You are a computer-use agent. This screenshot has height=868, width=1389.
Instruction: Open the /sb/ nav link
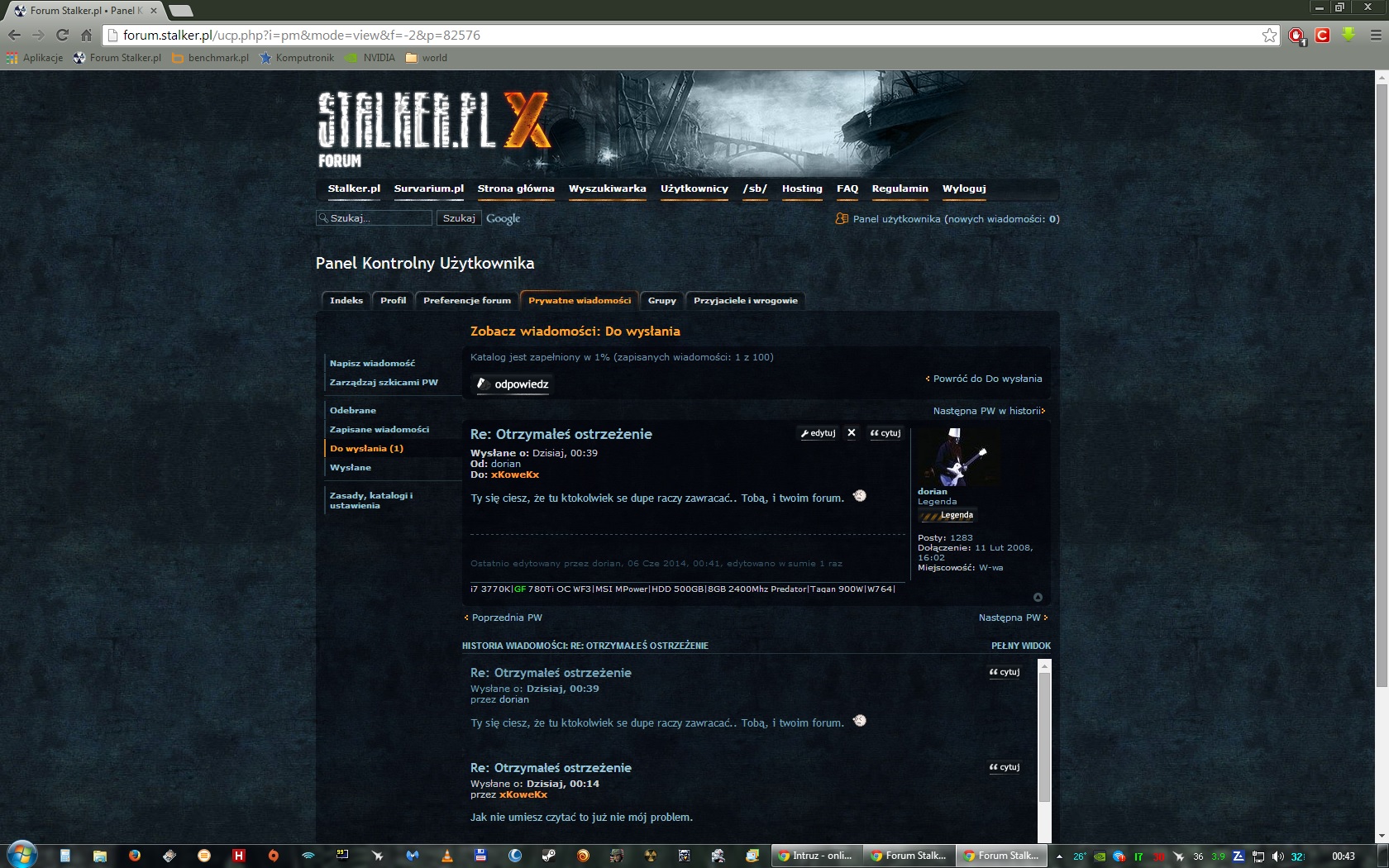tap(755, 188)
